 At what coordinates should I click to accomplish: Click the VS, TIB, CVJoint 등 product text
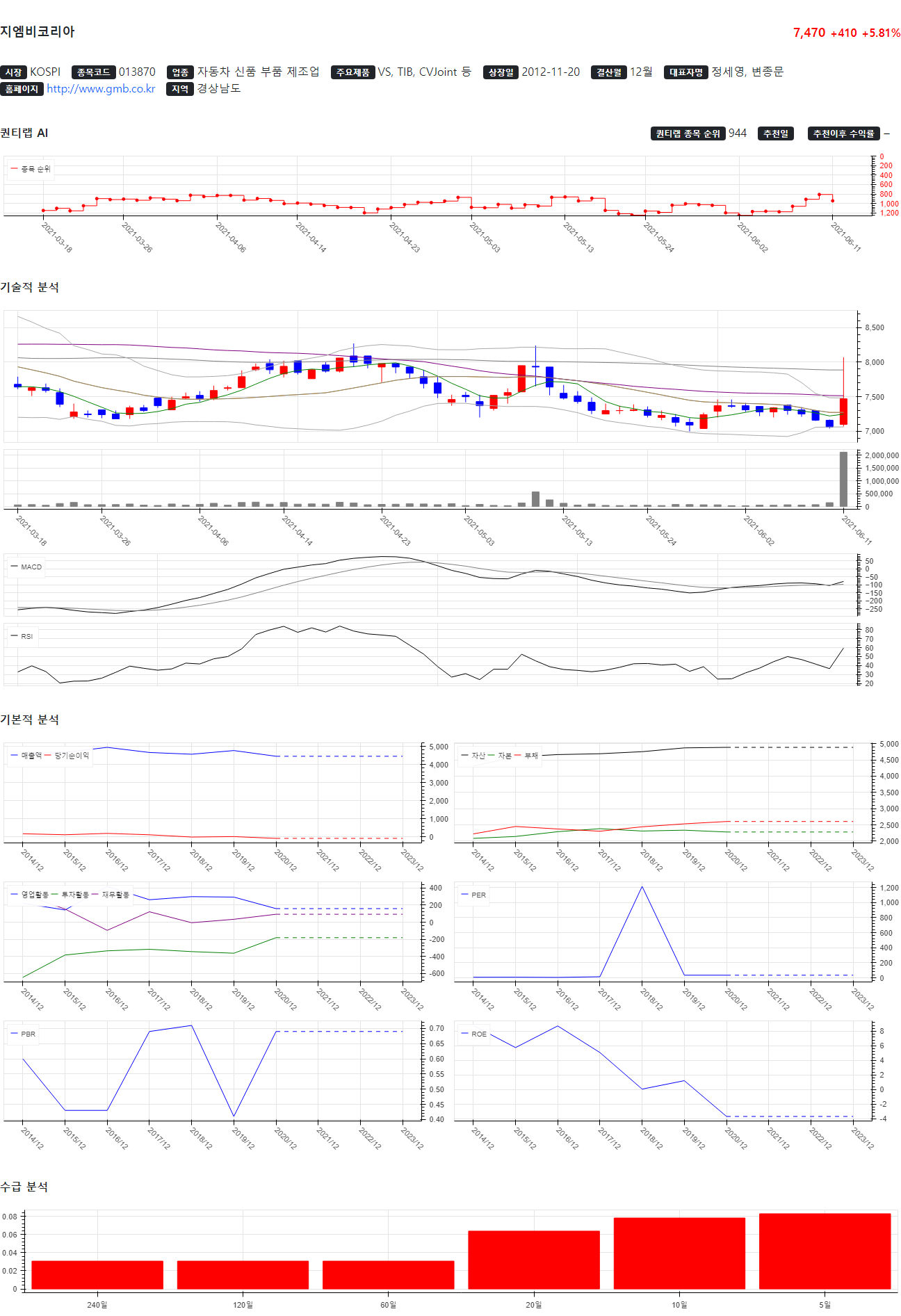pos(424,72)
